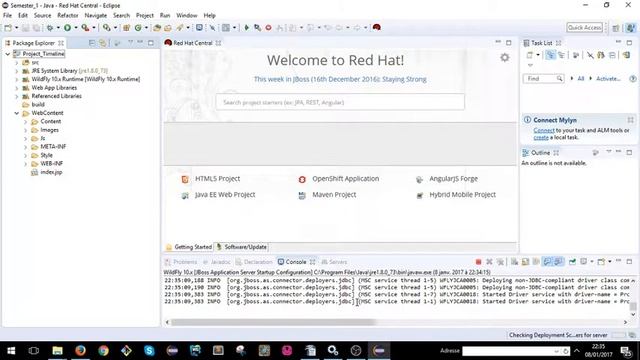Image resolution: width=640 pixels, height=360 pixels.
Task: Toggle Show Console When Standard Out Changes
Action: pos(548,262)
